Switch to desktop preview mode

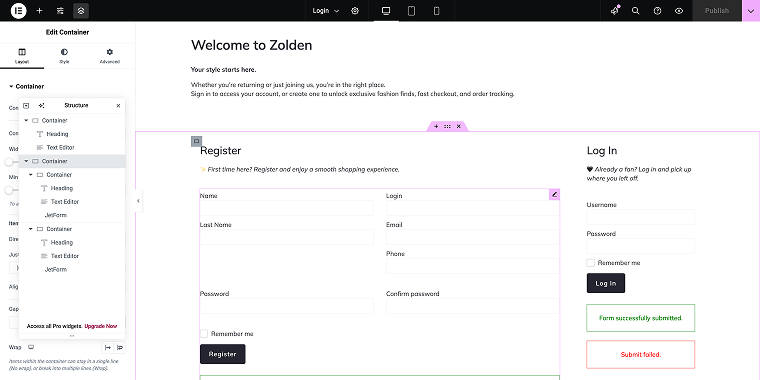[386, 11]
